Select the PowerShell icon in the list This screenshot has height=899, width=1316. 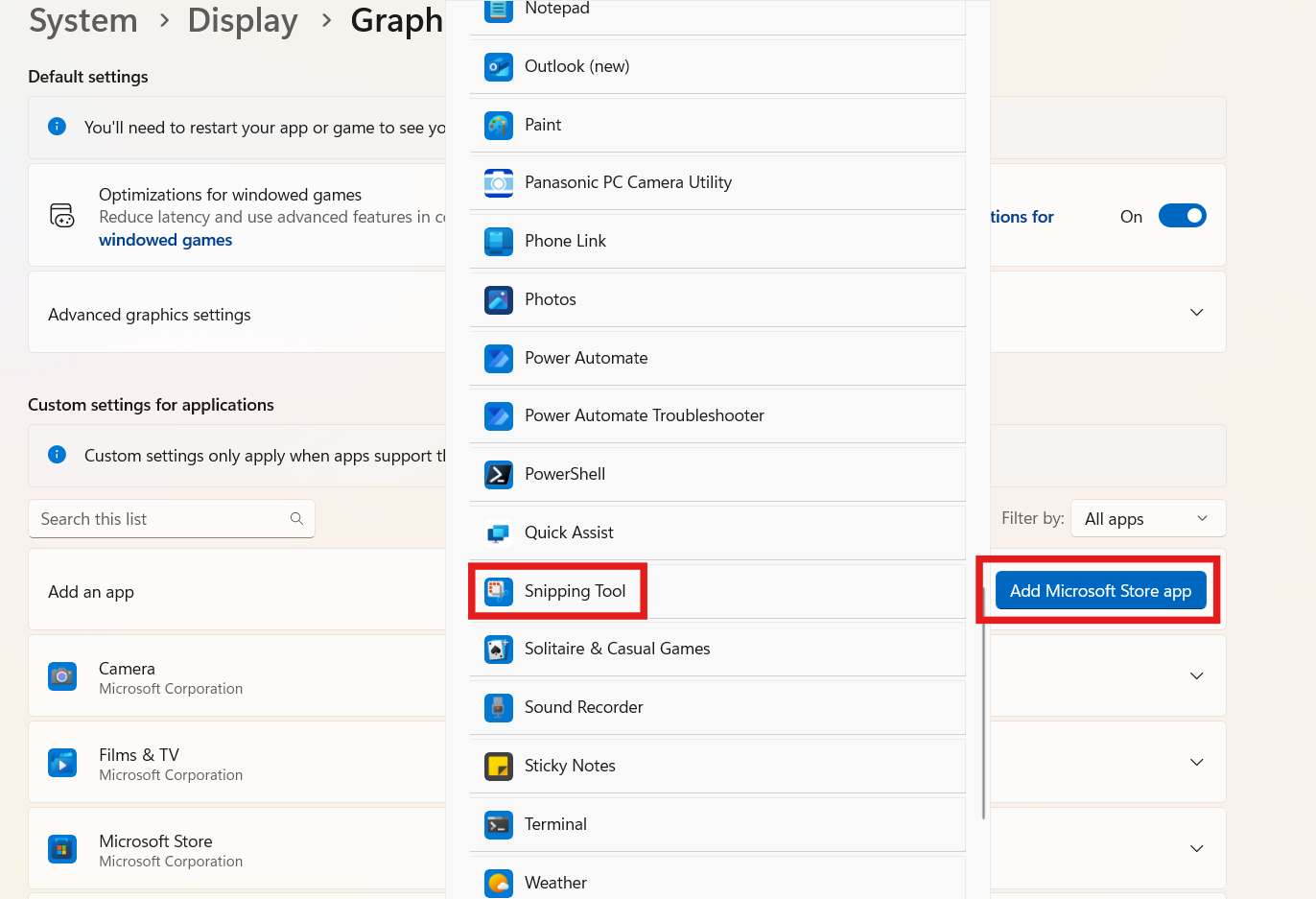click(499, 474)
